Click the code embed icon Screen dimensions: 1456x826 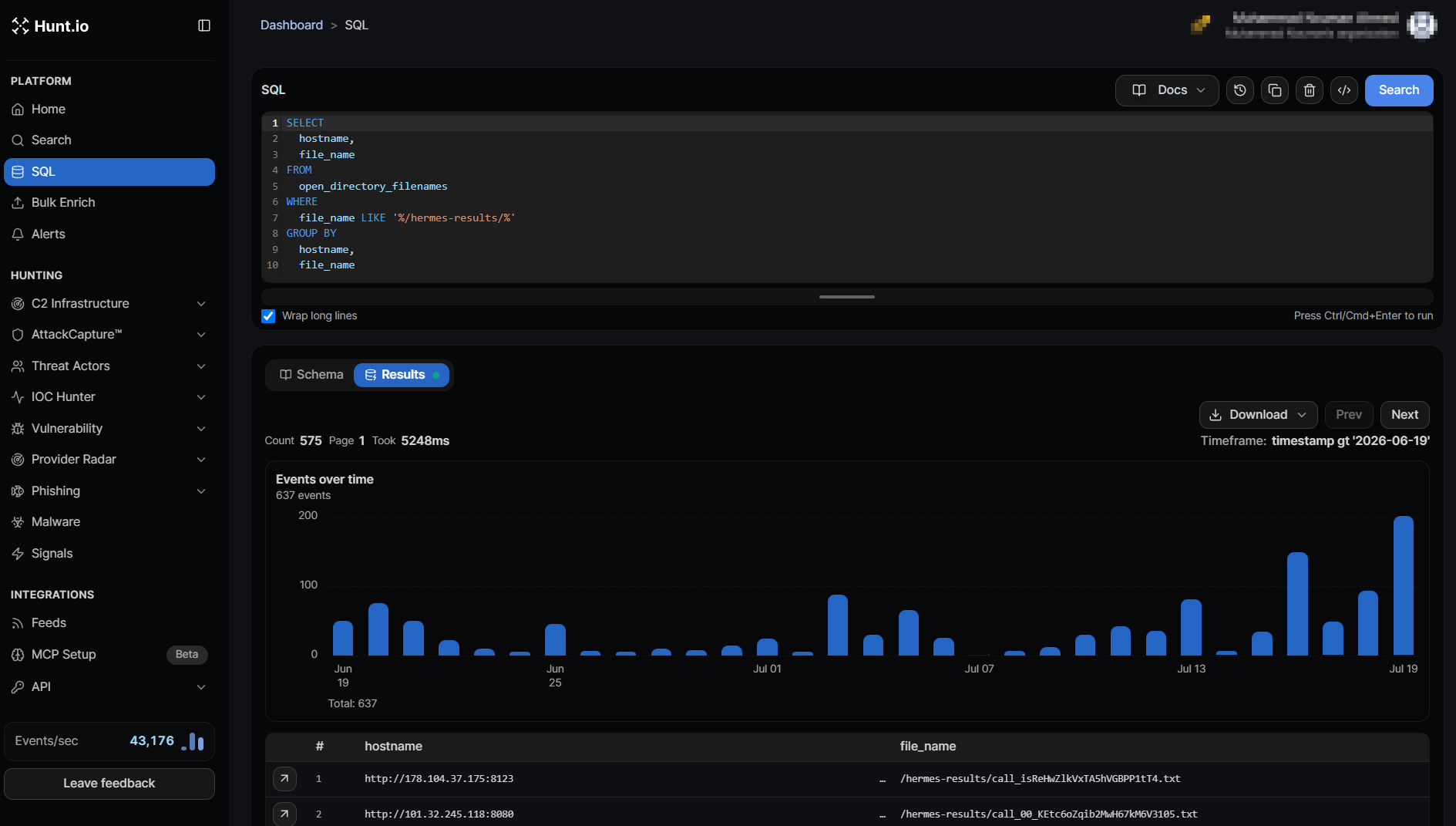tap(1344, 90)
